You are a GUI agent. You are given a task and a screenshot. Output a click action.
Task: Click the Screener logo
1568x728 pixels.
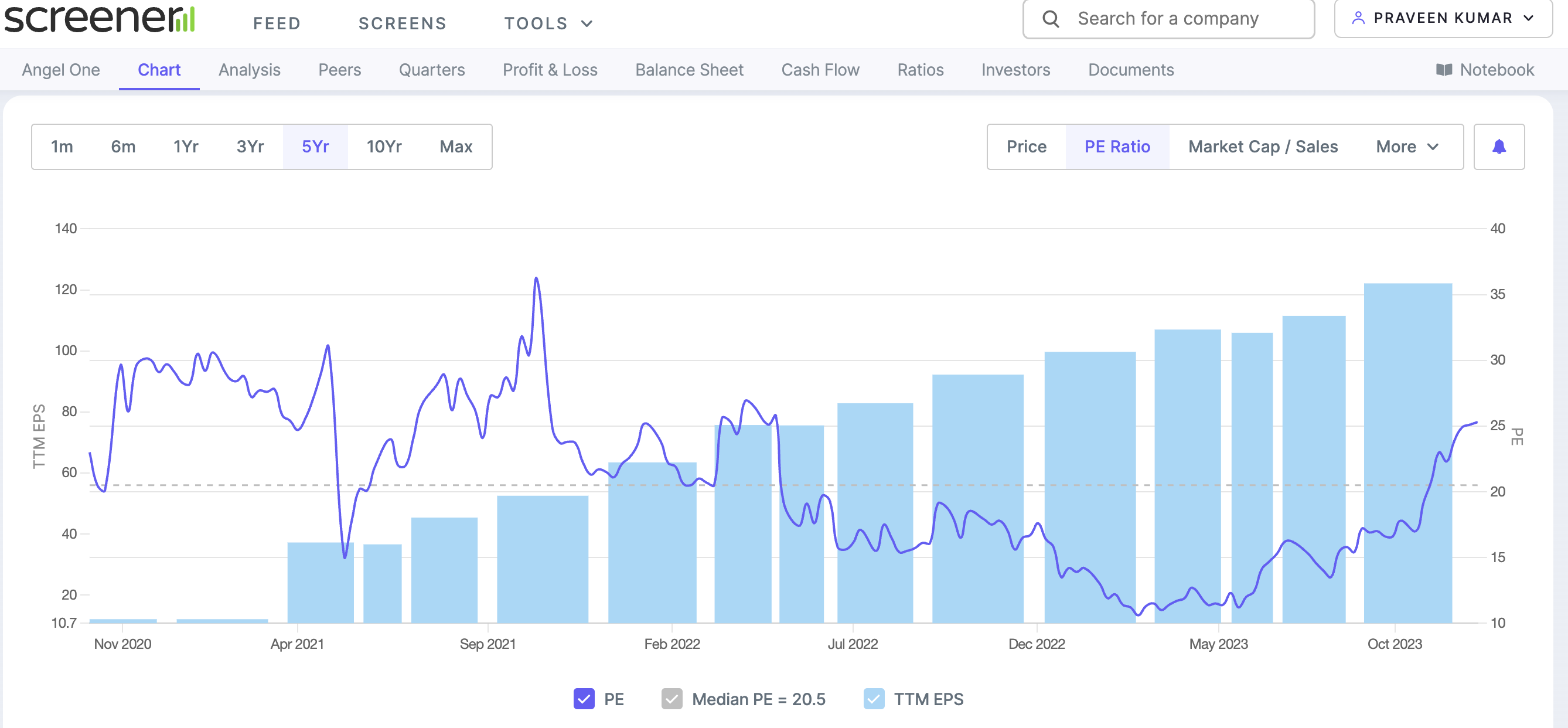pyautogui.click(x=99, y=19)
